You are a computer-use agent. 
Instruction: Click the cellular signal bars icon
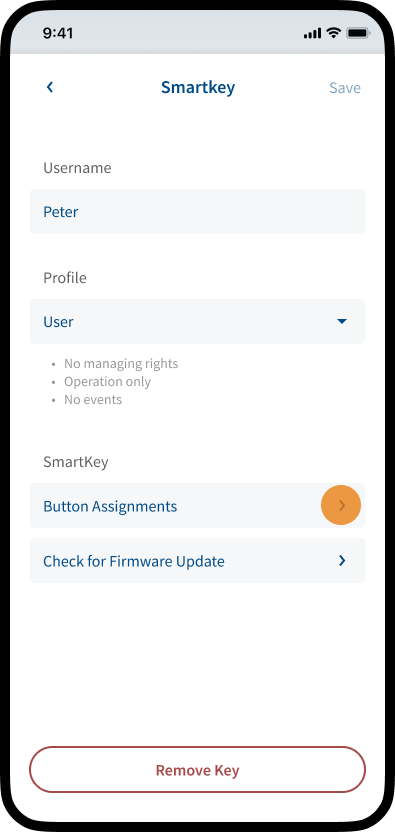[313, 33]
